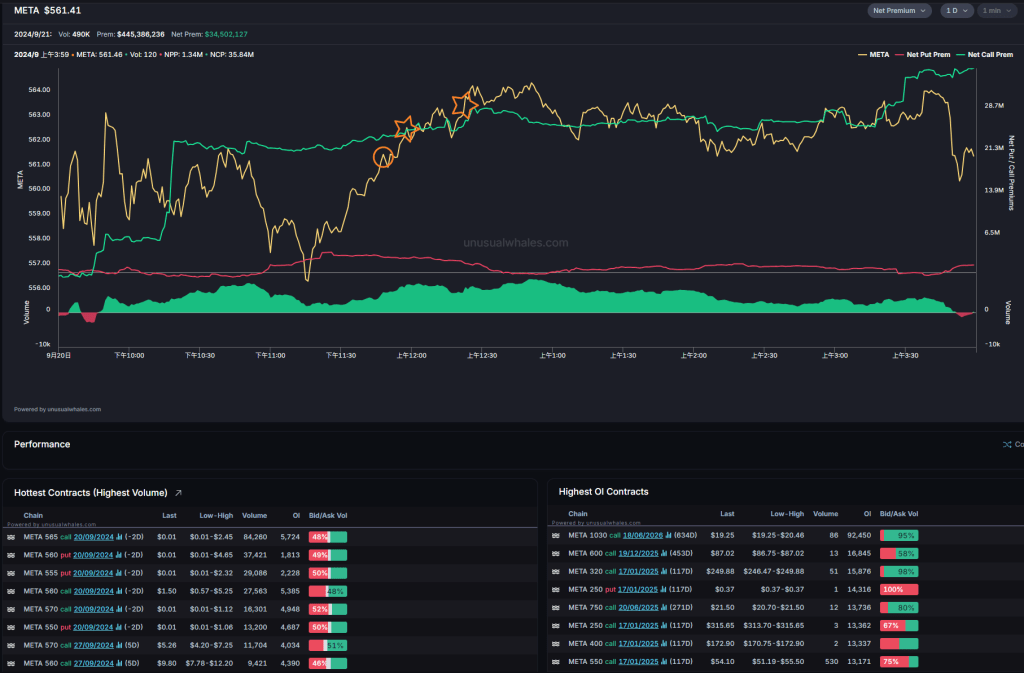Click chain icon beside META 550 put row
Viewport: 1024px width, 673px height.
pyautogui.click(x=13, y=627)
